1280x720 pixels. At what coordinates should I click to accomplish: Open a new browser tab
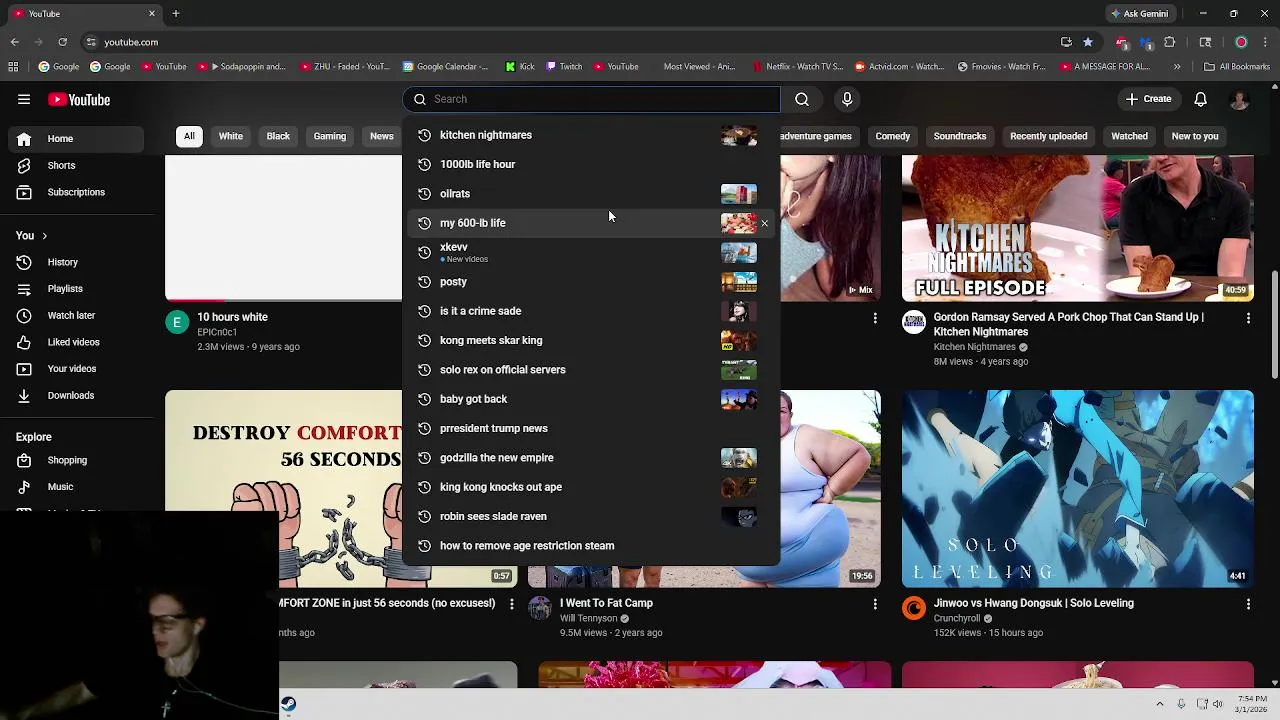pos(175,14)
